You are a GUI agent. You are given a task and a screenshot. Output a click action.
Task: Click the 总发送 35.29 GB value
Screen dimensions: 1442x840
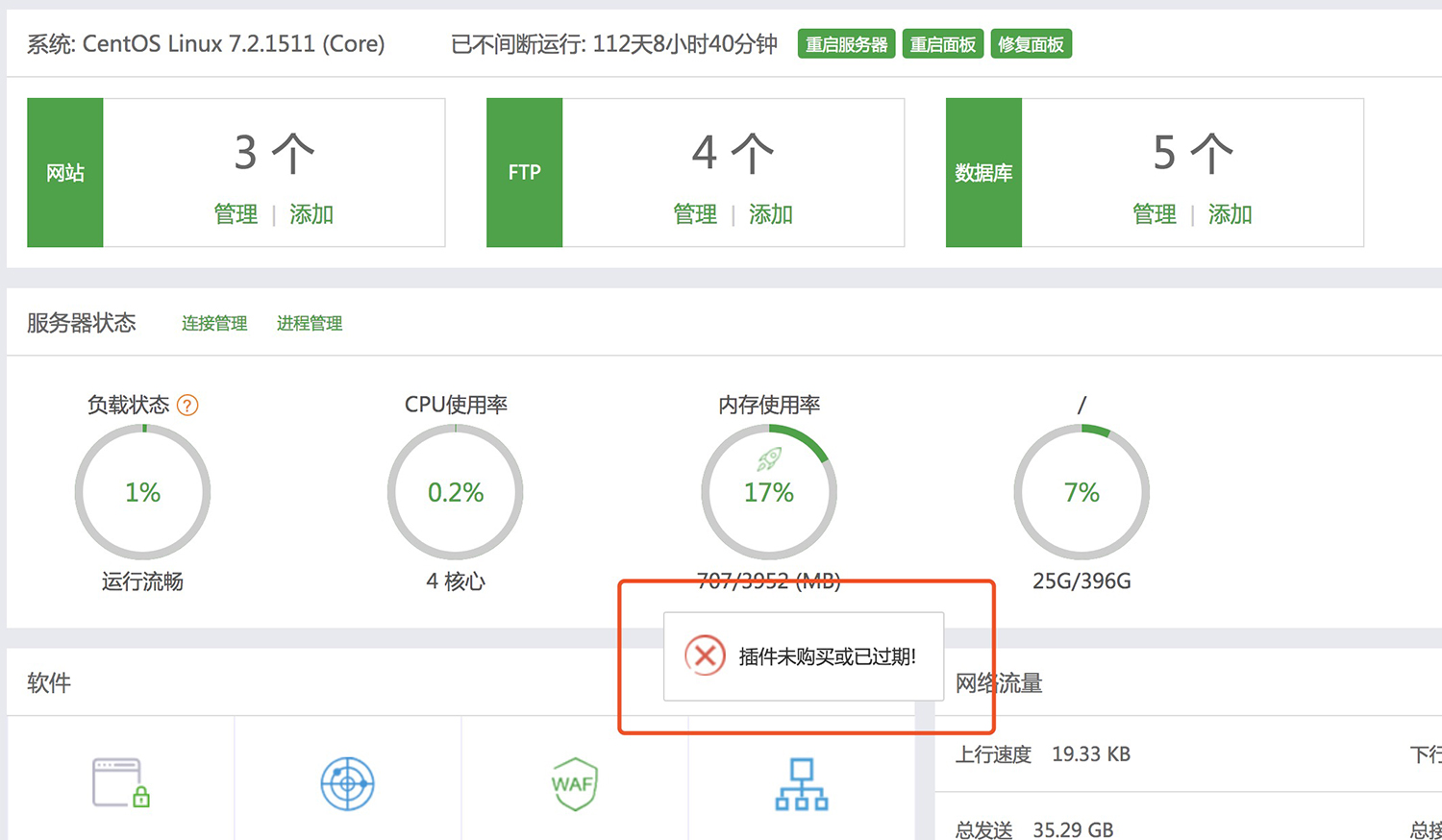click(x=1073, y=829)
